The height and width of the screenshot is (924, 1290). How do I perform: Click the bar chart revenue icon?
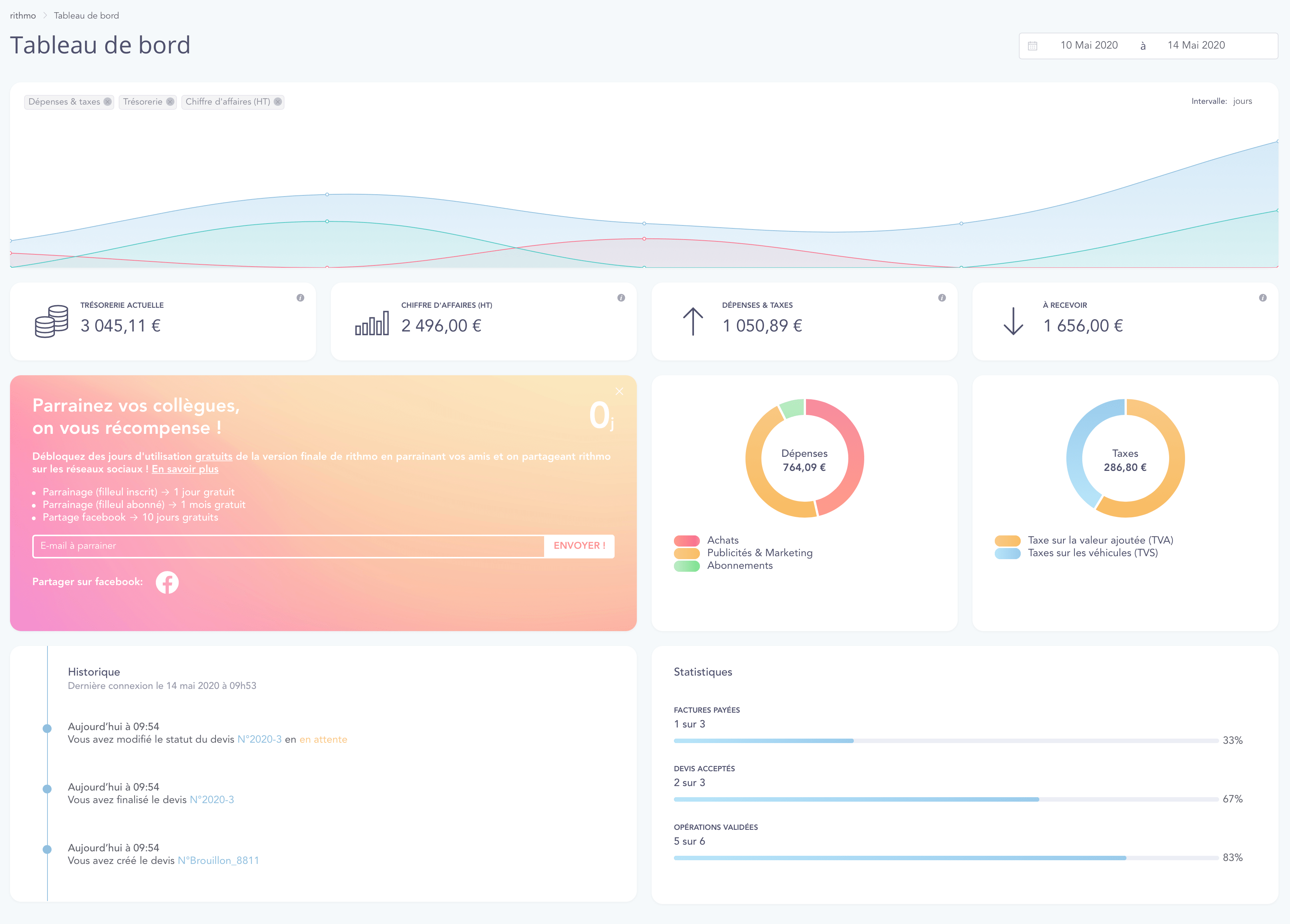[x=372, y=323]
